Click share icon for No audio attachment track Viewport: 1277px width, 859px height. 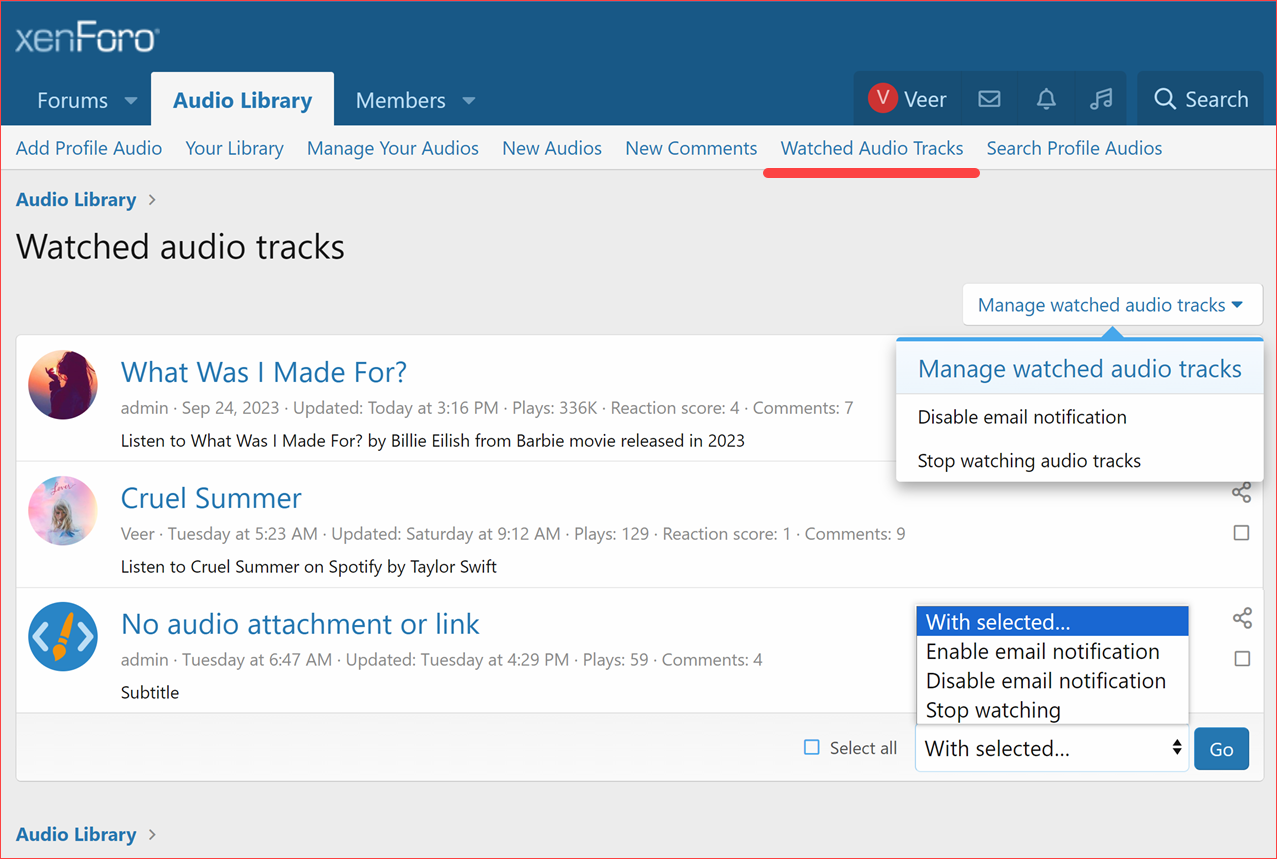[1242, 618]
